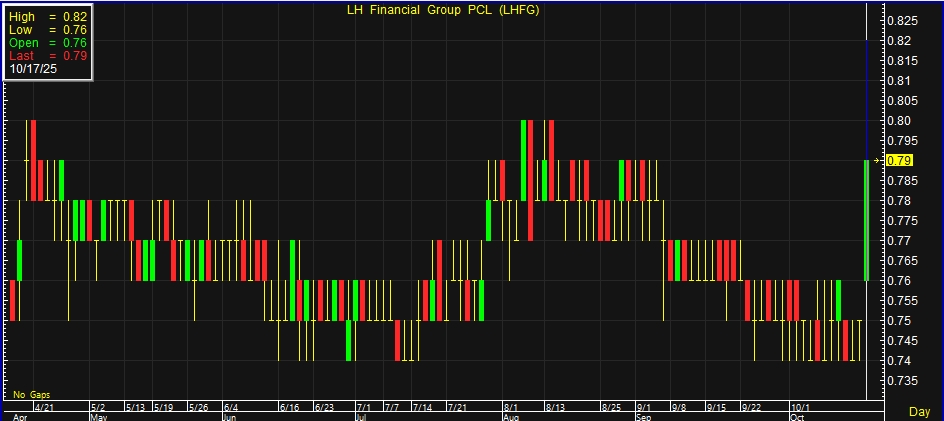Click the Day timeframe label

(919, 412)
